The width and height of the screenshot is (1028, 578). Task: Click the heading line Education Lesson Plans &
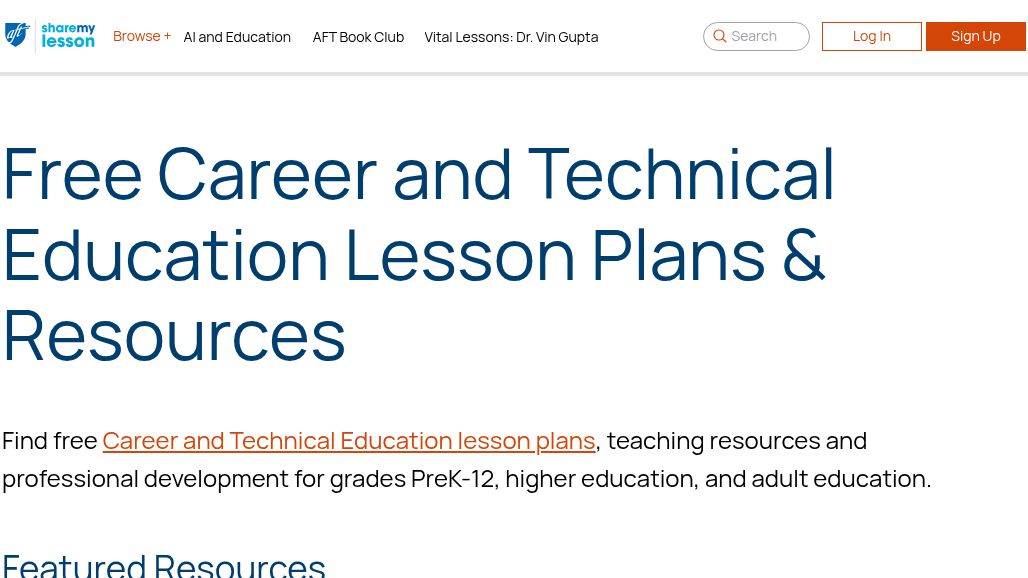413,256
